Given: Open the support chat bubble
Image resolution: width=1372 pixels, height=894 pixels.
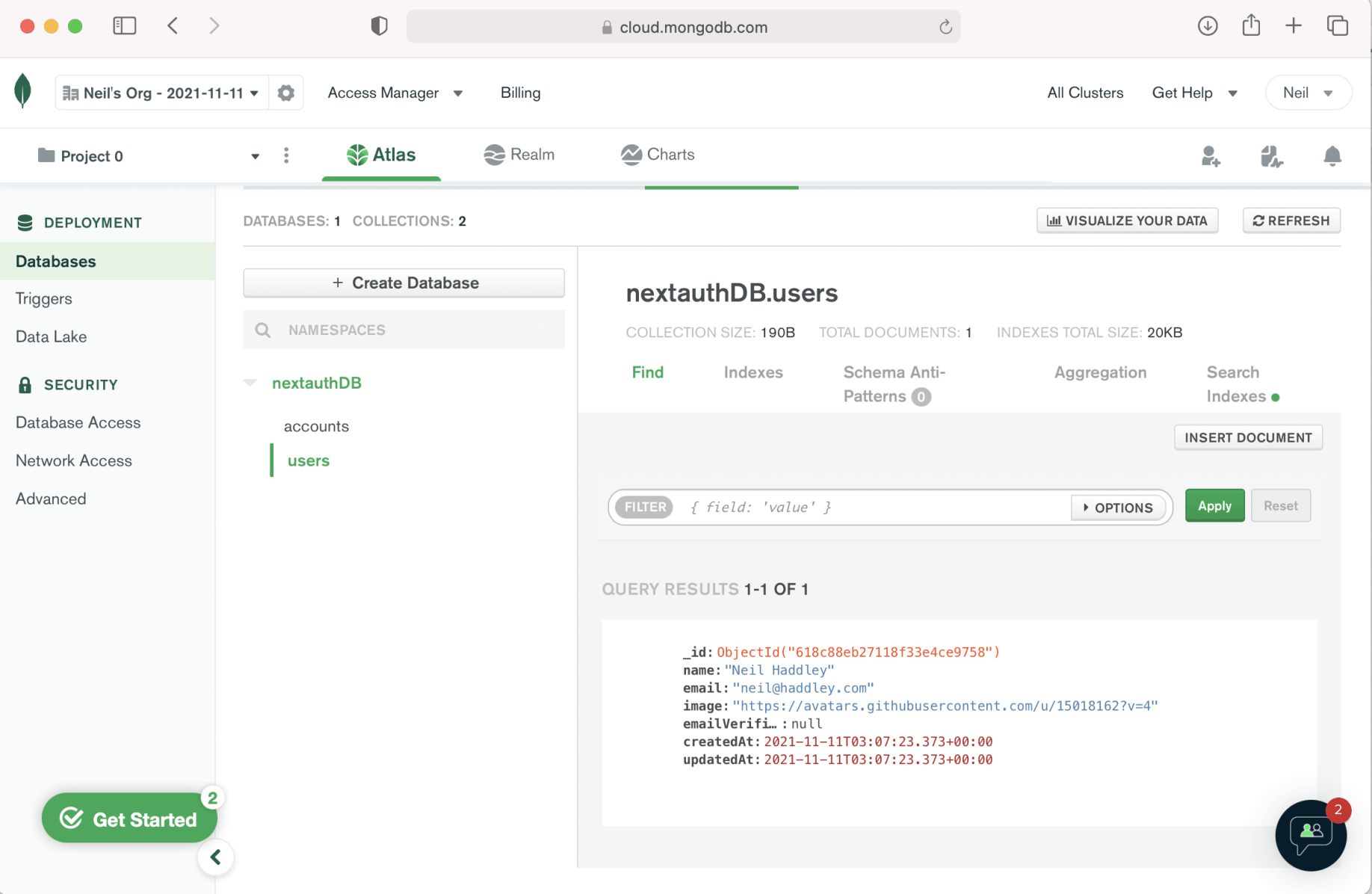Looking at the screenshot, I should coord(1311,834).
